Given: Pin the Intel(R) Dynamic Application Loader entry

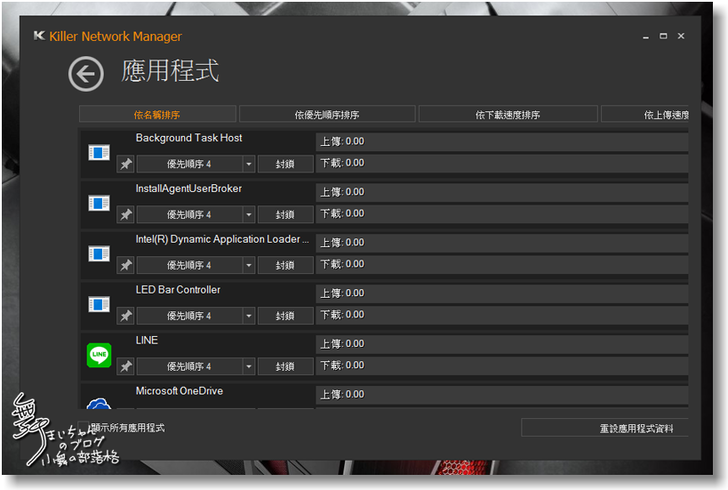Looking at the screenshot, I should click(125, 265).
